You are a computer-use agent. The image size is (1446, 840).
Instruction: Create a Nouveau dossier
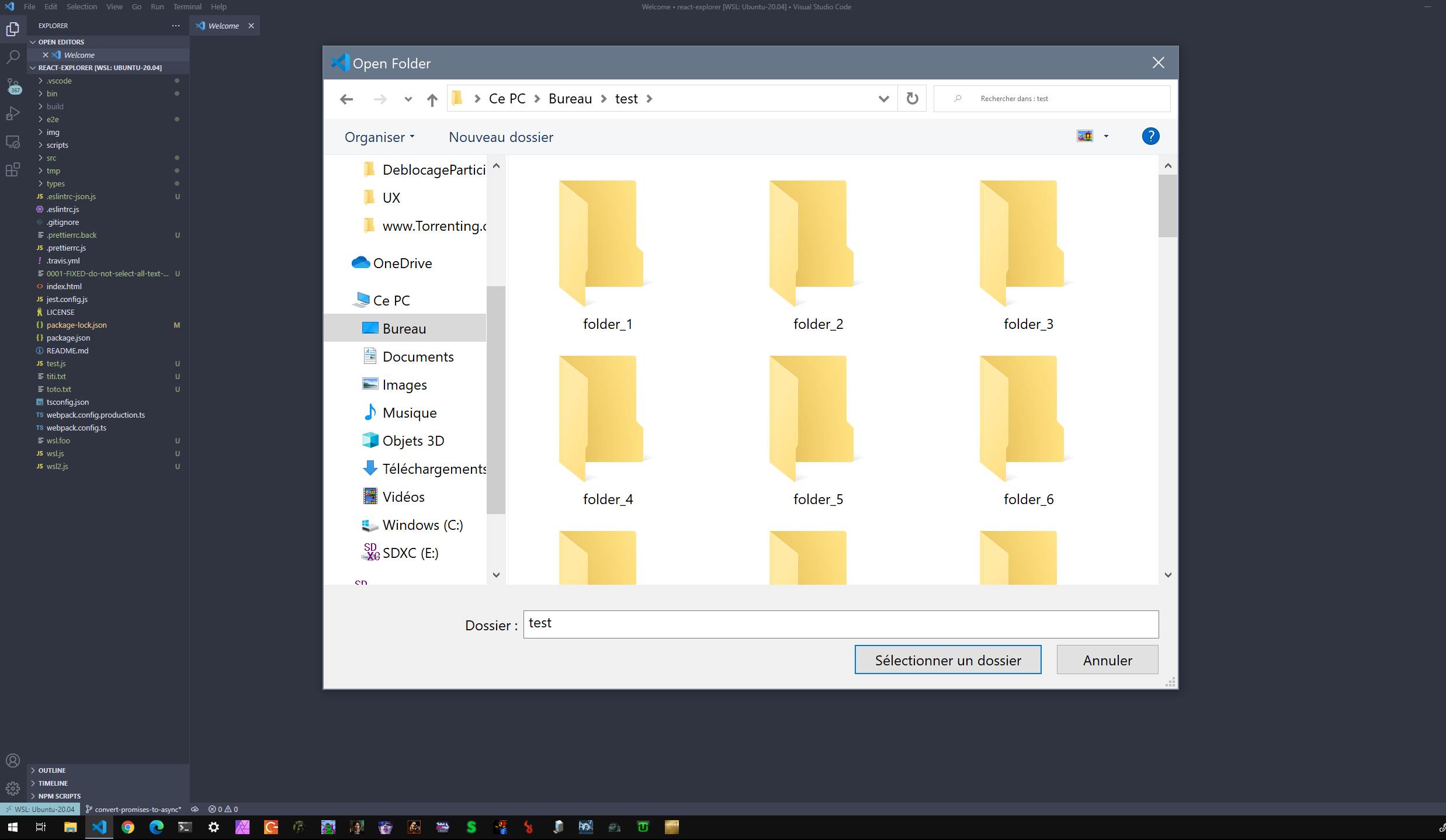[x=500, y=137]
